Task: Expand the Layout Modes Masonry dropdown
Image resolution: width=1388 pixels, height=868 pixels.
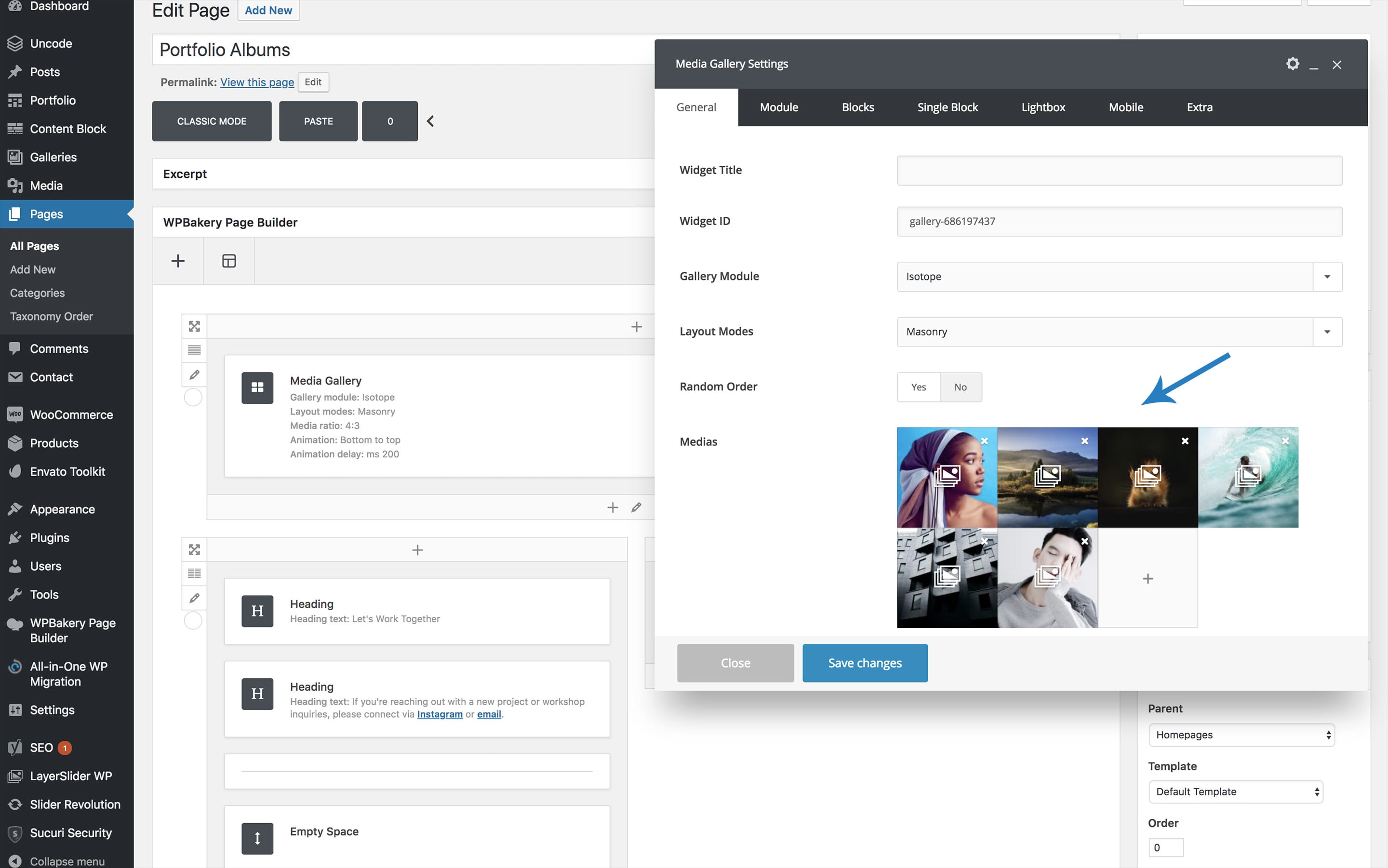Action: pos(1119,331)
